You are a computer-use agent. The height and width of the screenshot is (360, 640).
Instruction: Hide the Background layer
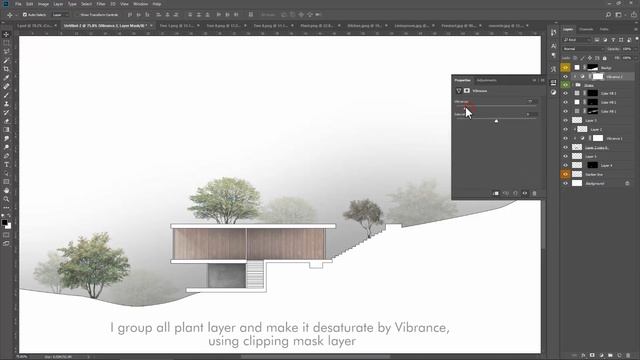pos(565,184)
